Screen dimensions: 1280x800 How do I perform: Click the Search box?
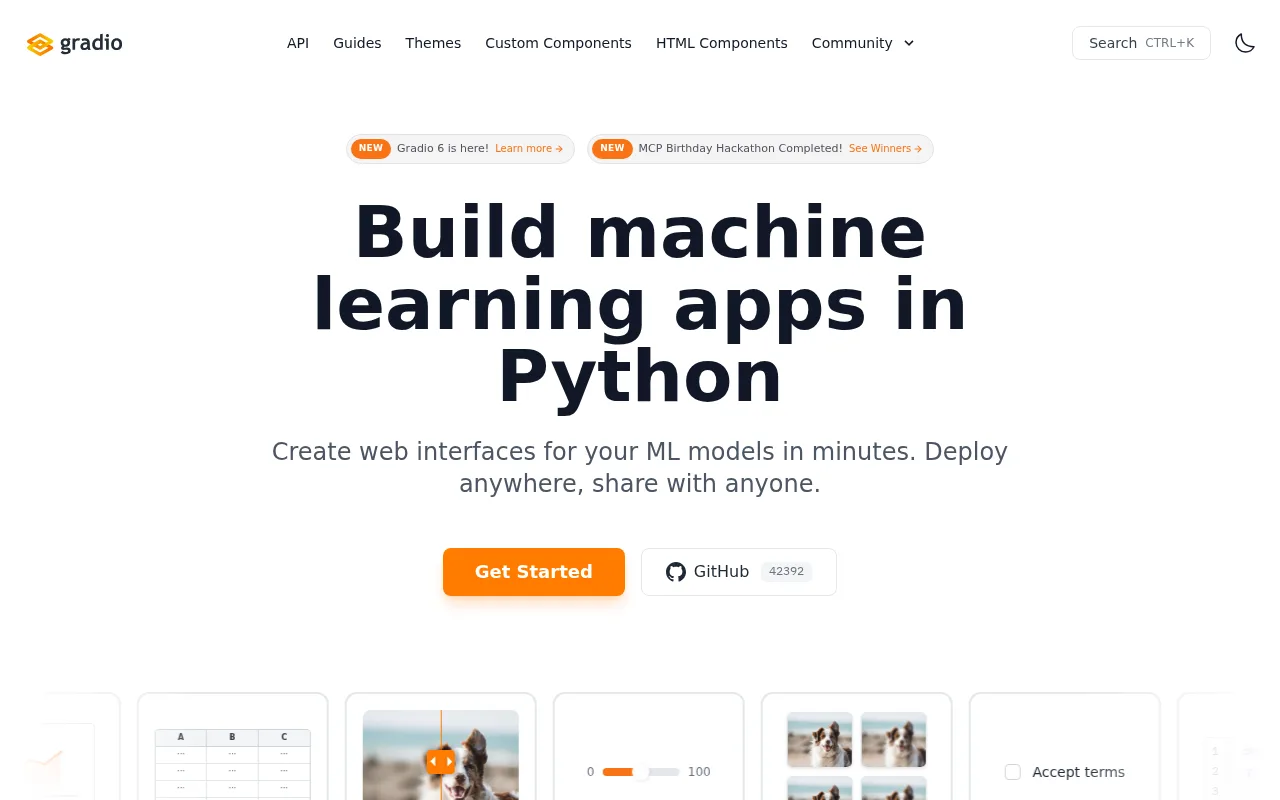pyautogui.click(x=1141, y=43)
